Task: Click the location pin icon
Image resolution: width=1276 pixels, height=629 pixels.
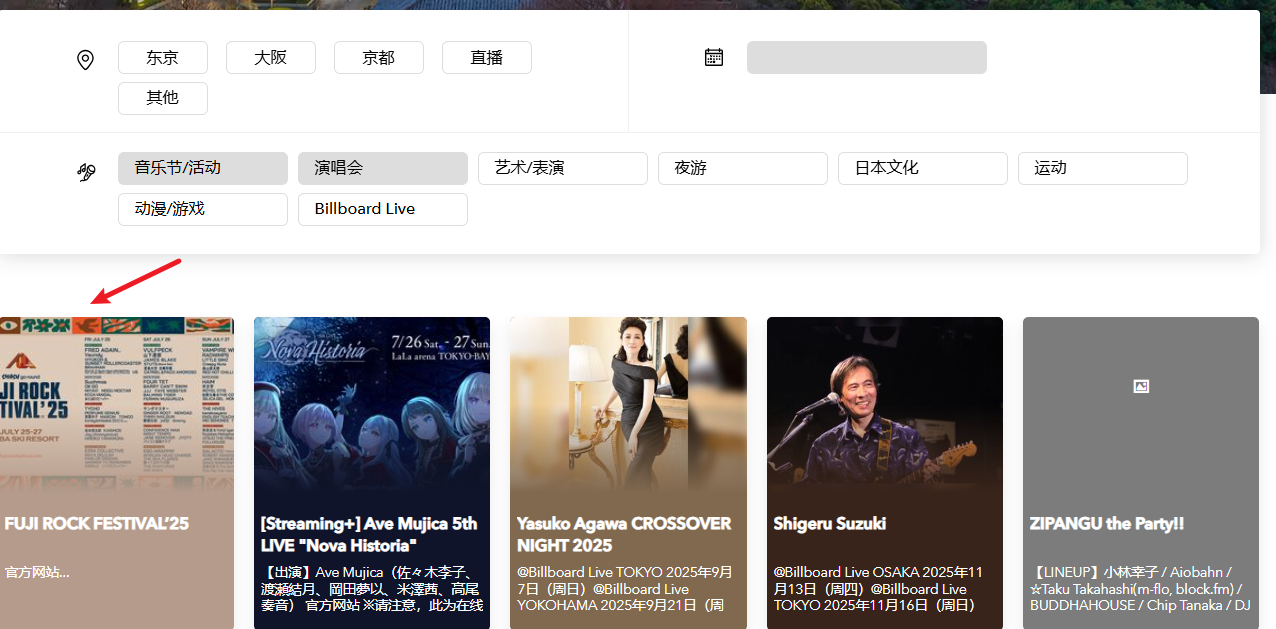Action: coord(86,61)
